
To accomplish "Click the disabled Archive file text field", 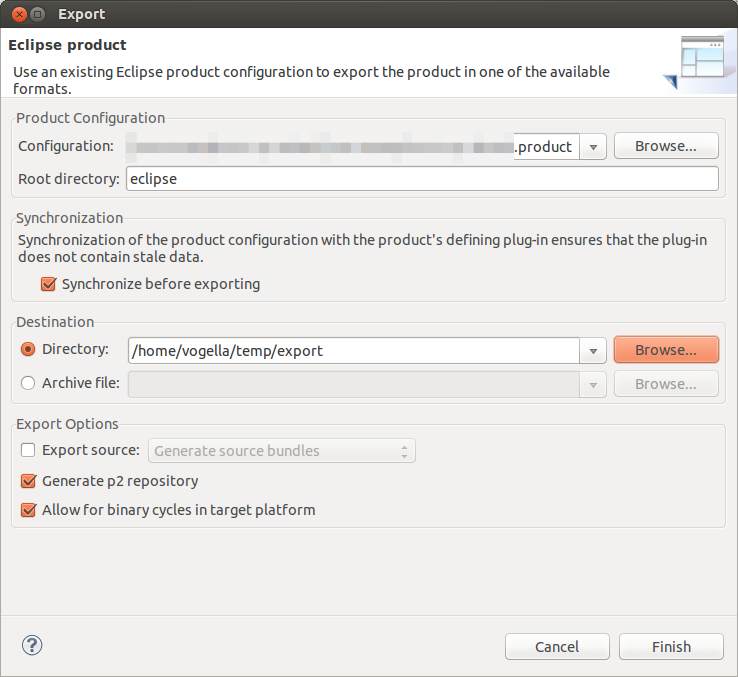I will (353, 385).
